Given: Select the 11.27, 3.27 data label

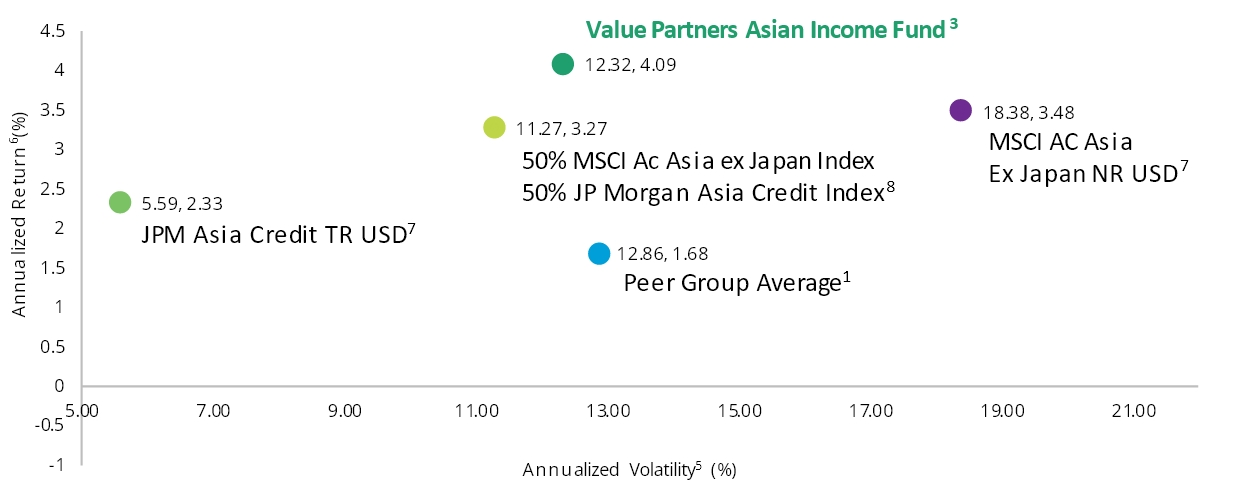Looking at the screenshot, I should pyautogui.click(x=562, y=128).
